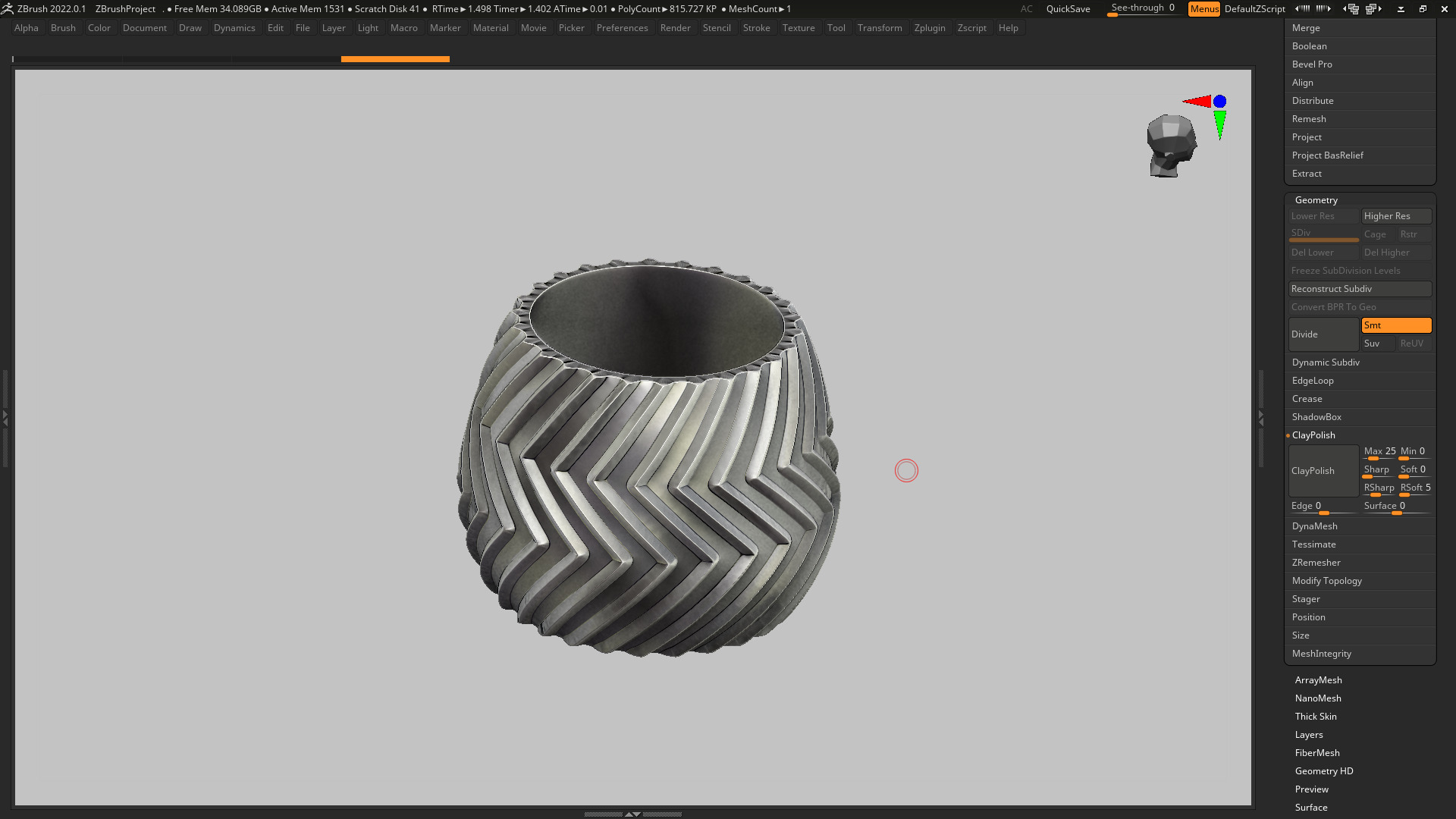1456x819 pixels.
Task: Click the ClayPolish Max slider
Action: pos(1379,452)
